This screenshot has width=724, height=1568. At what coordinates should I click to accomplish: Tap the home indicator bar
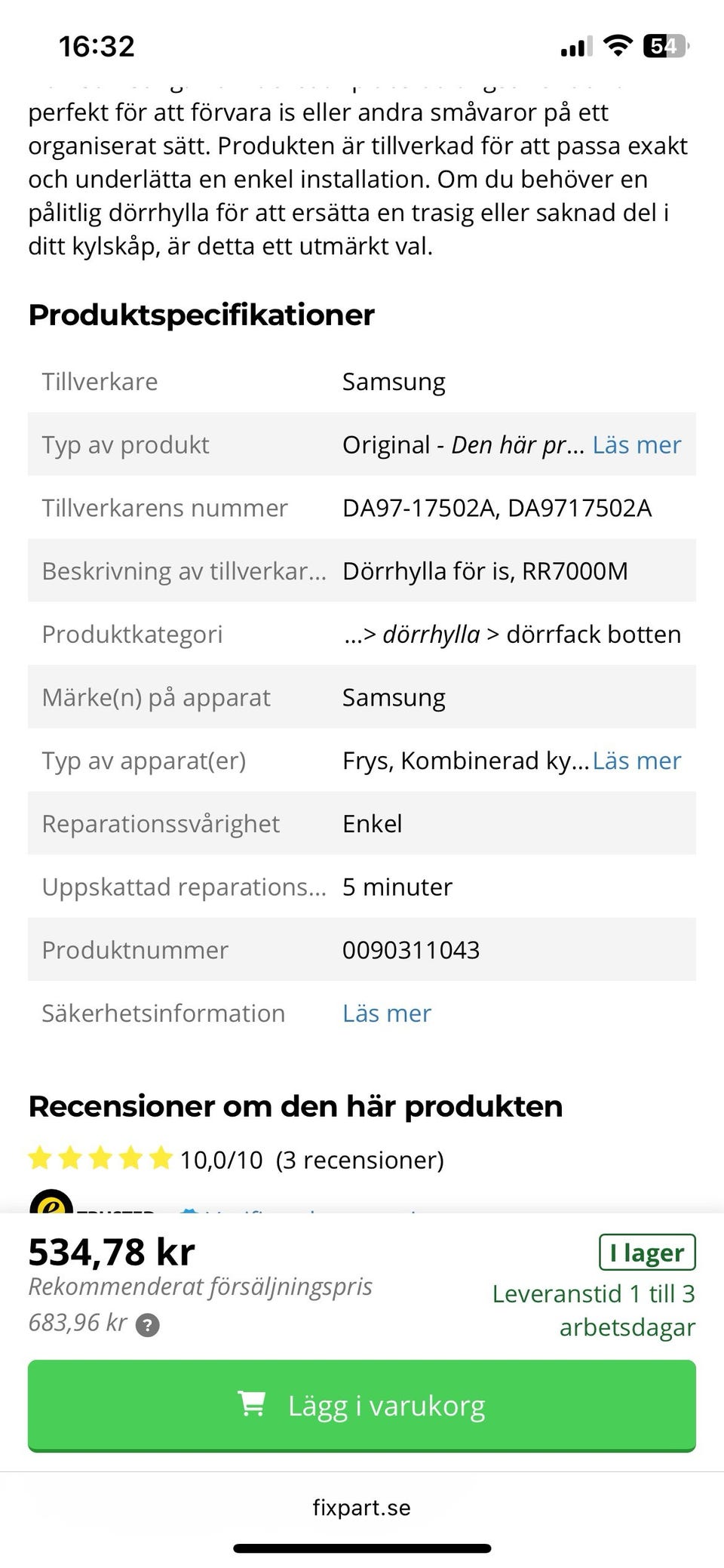362,1548
